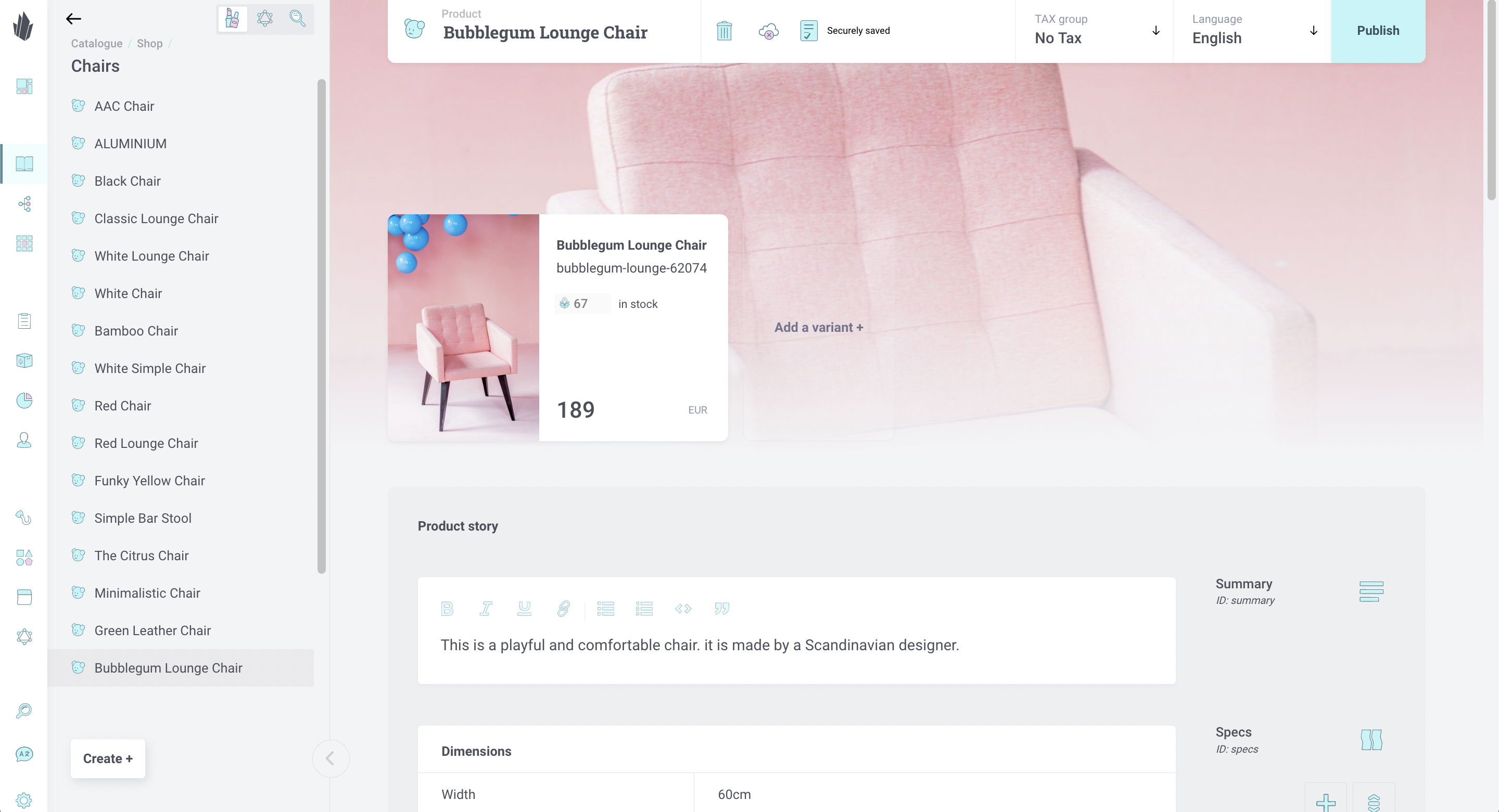
Task: Insert link using paperclip toolbar icon
Action: [x=563, y=609]
